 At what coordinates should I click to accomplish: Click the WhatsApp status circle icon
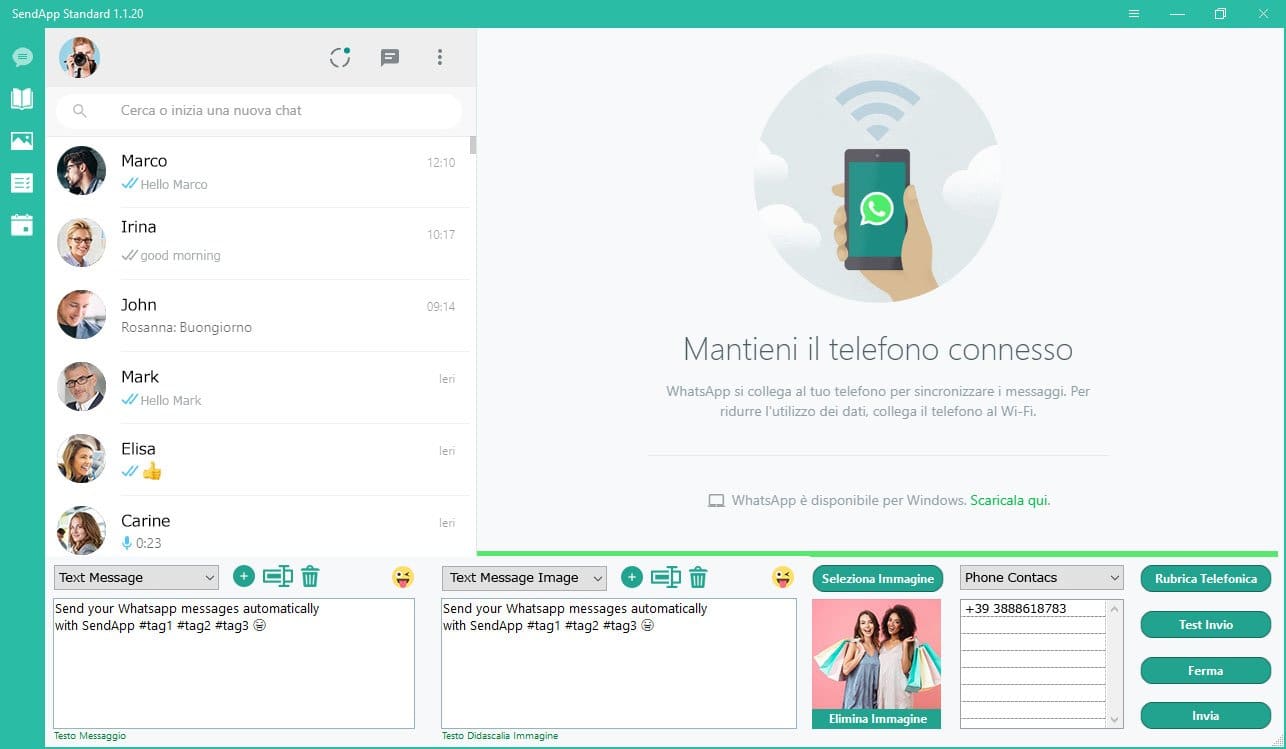coord(340,58)
